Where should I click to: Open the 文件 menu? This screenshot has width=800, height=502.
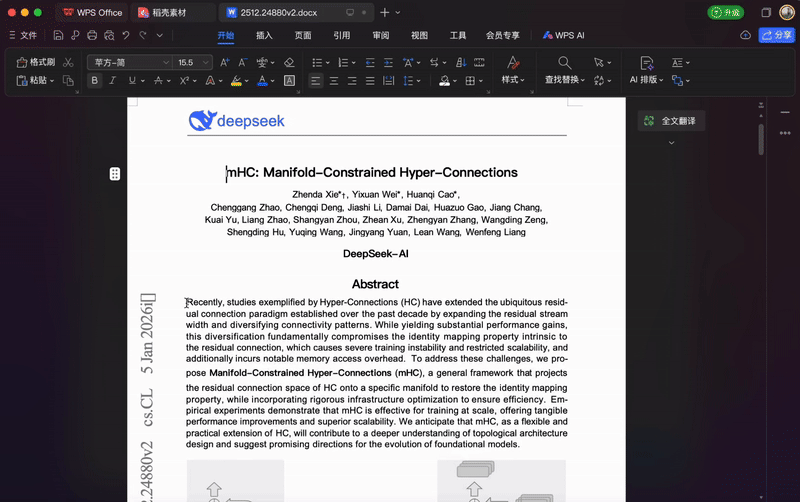point(23,35)
